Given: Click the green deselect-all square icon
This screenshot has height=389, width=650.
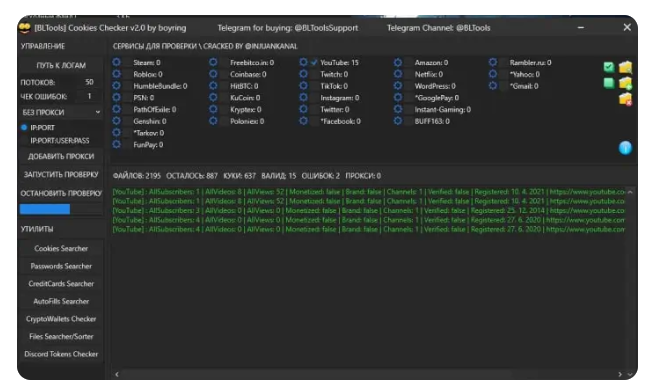Looking at the screenshot, I should tap(609, 83).
